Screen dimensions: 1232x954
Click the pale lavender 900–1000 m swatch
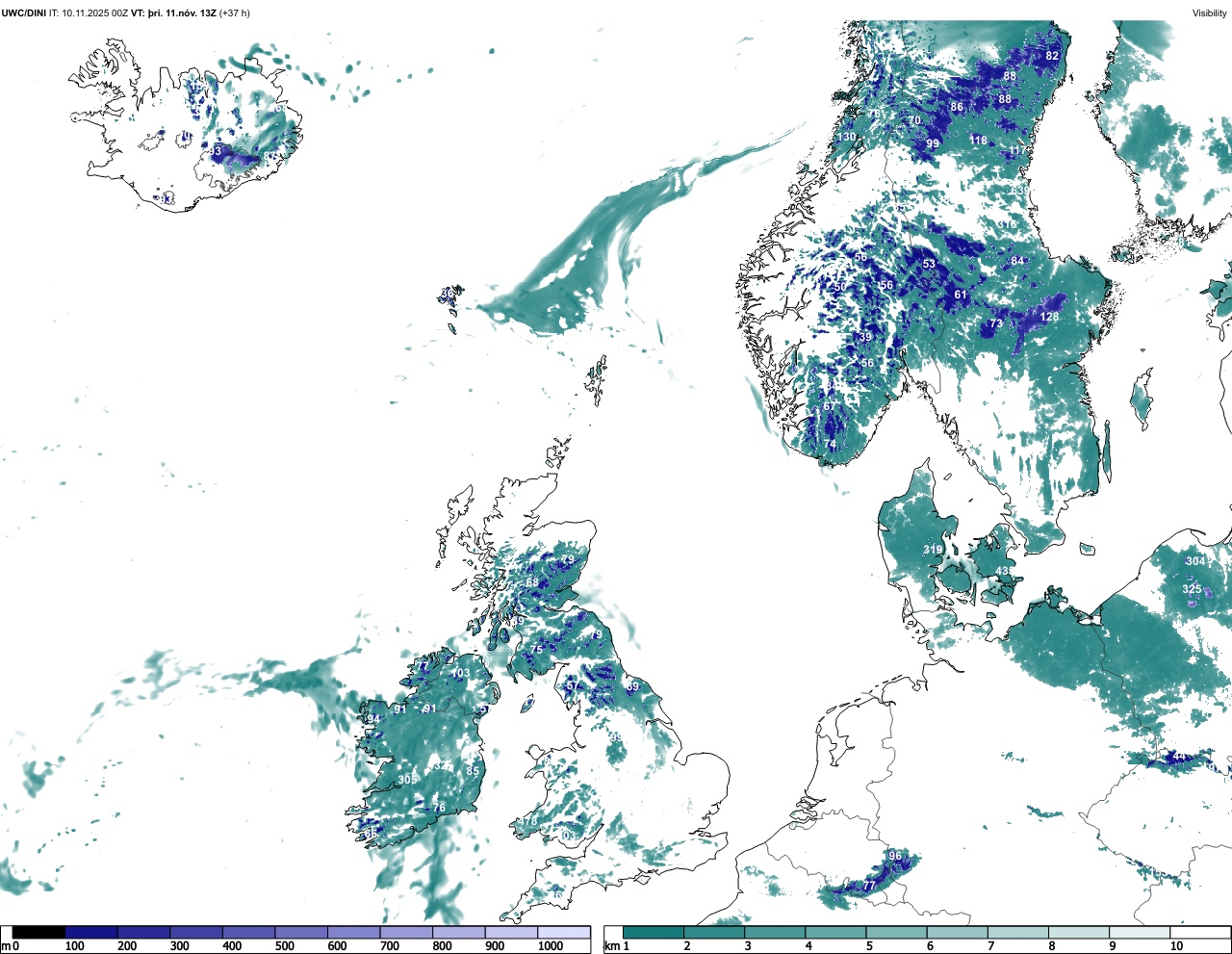point(511,933)
